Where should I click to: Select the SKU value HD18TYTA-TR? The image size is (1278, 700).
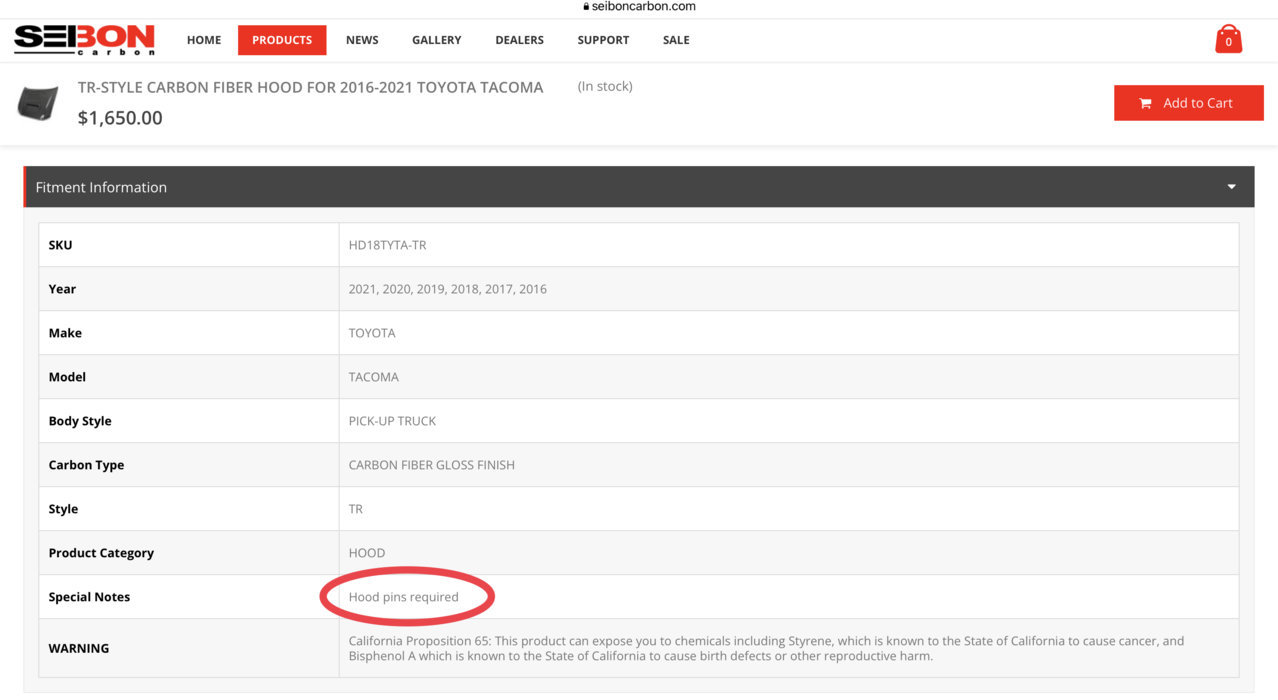(387, 245)
